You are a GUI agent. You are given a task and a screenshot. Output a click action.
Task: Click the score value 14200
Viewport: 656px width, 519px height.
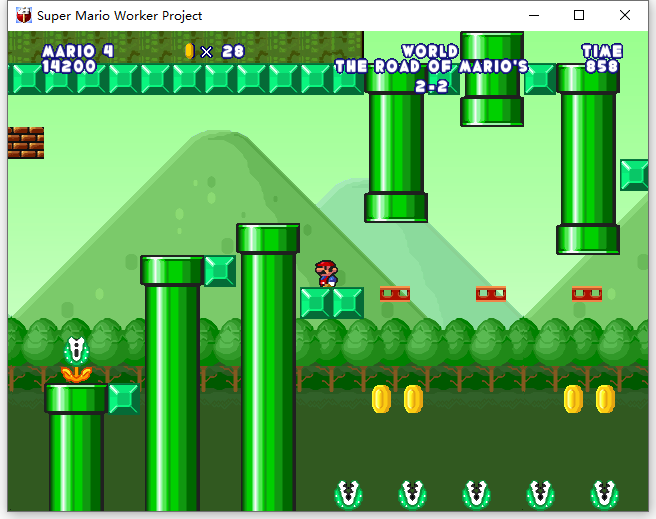click(69, 66)
